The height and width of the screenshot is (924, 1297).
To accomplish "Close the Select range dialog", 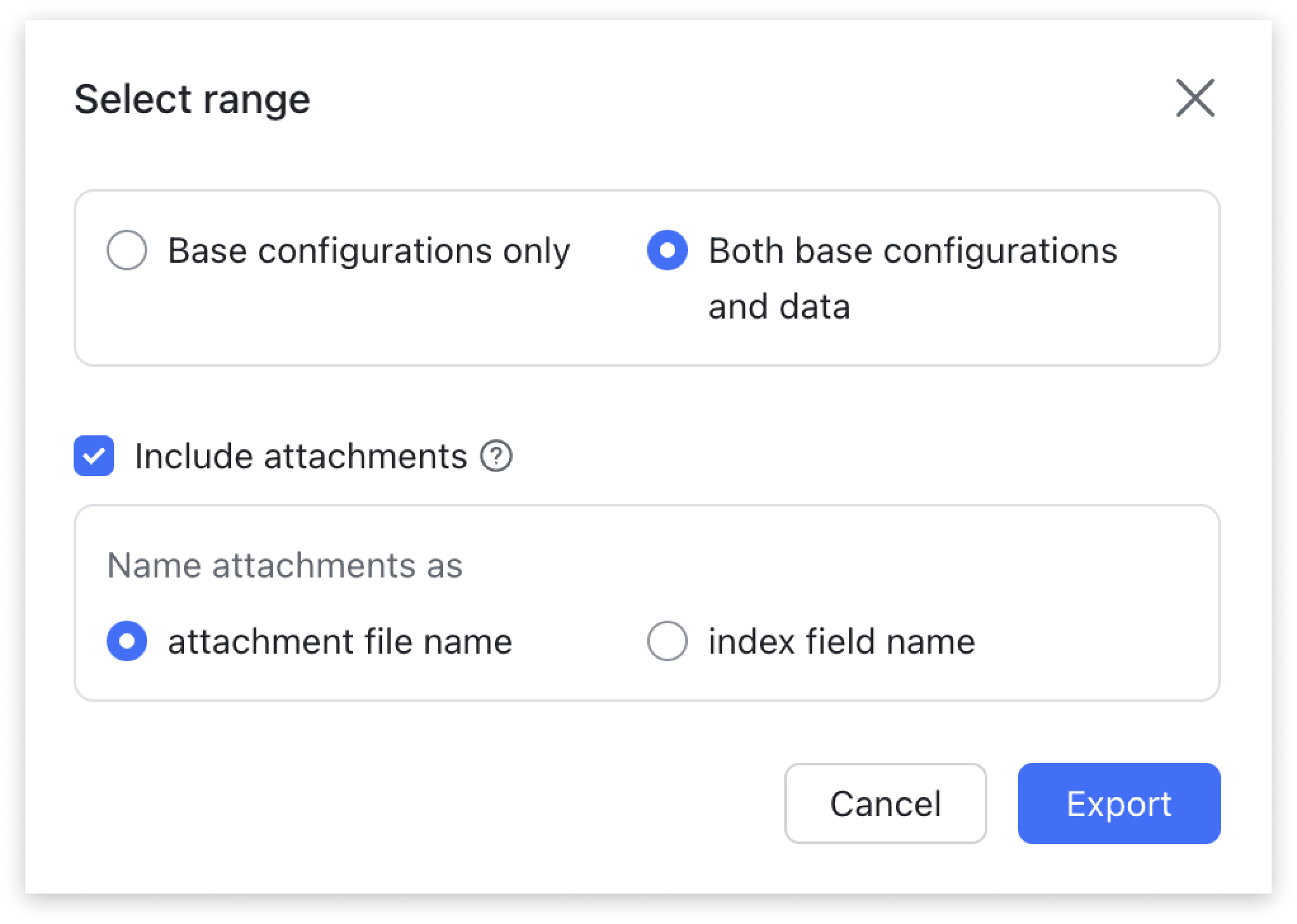I will 1195,98.
